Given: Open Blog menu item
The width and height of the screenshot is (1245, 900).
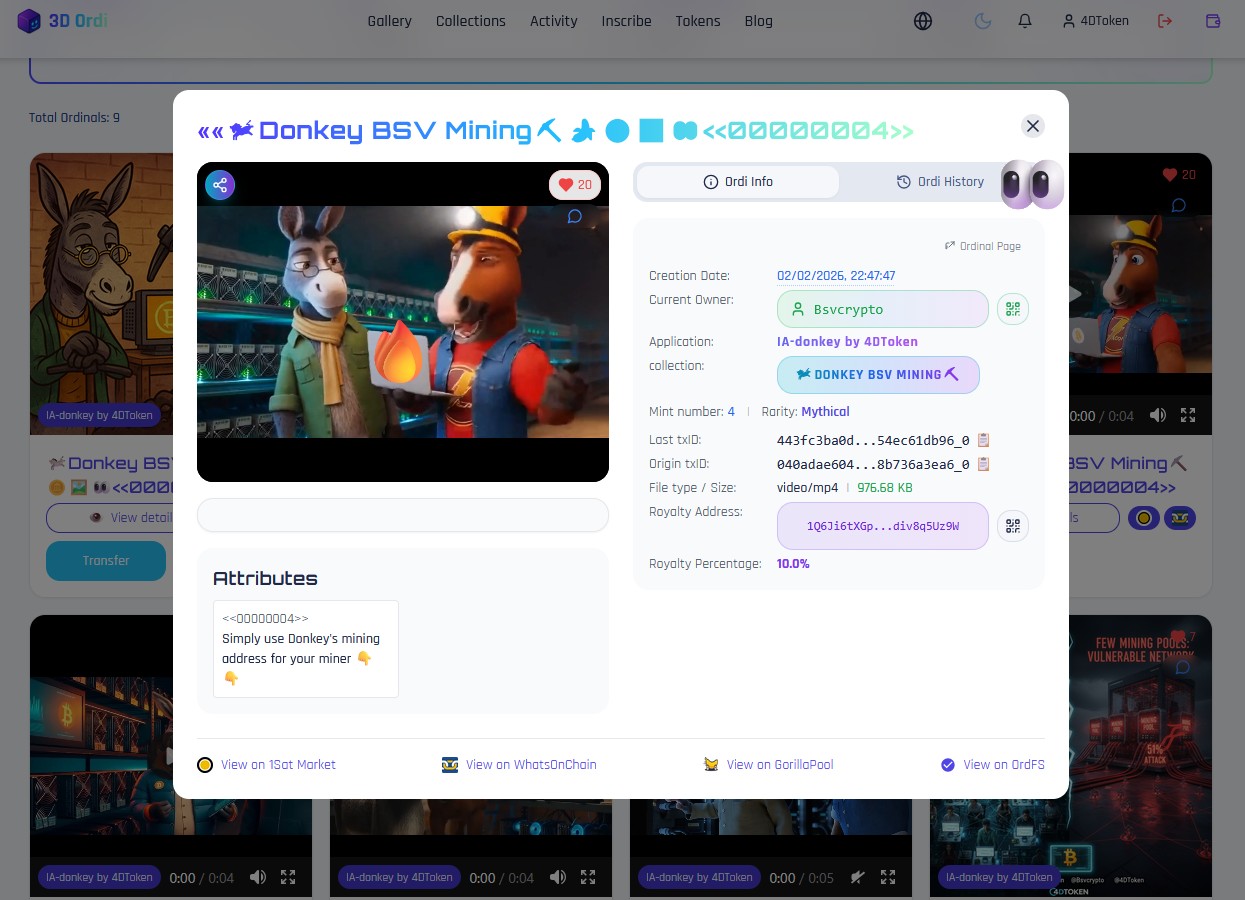Looking at the screenshot, I should (759, 21).
